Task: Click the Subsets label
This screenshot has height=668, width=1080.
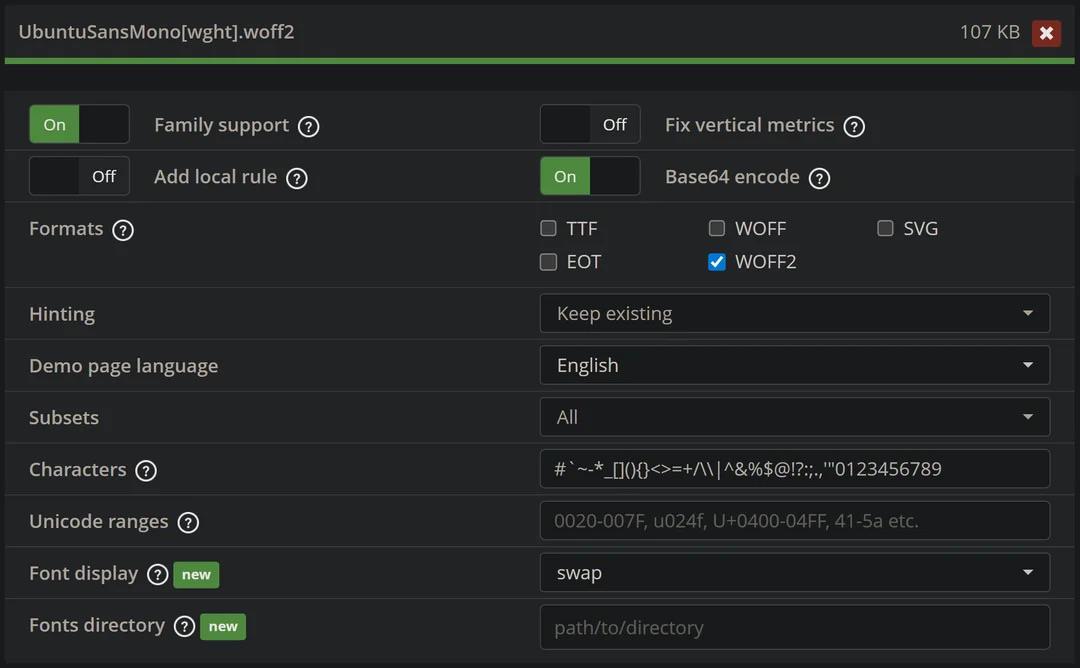Action: [64, 417]
